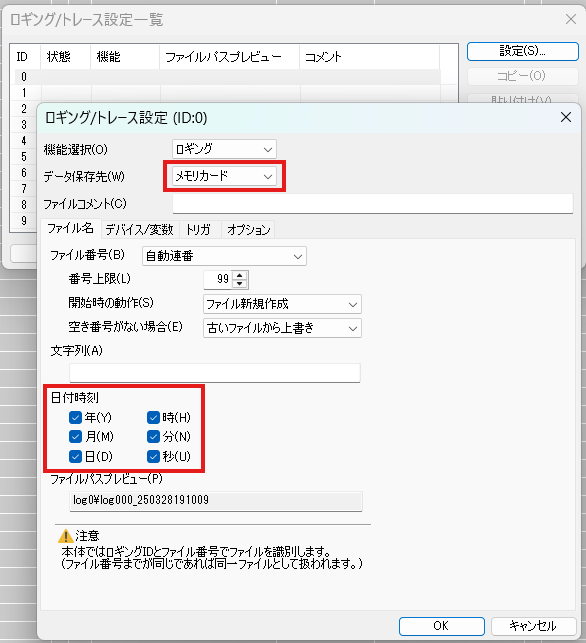The image size is (586, 643).
Task: Switch to the トリガ tab
Action: pyautogui.click(x=200, y=230)
